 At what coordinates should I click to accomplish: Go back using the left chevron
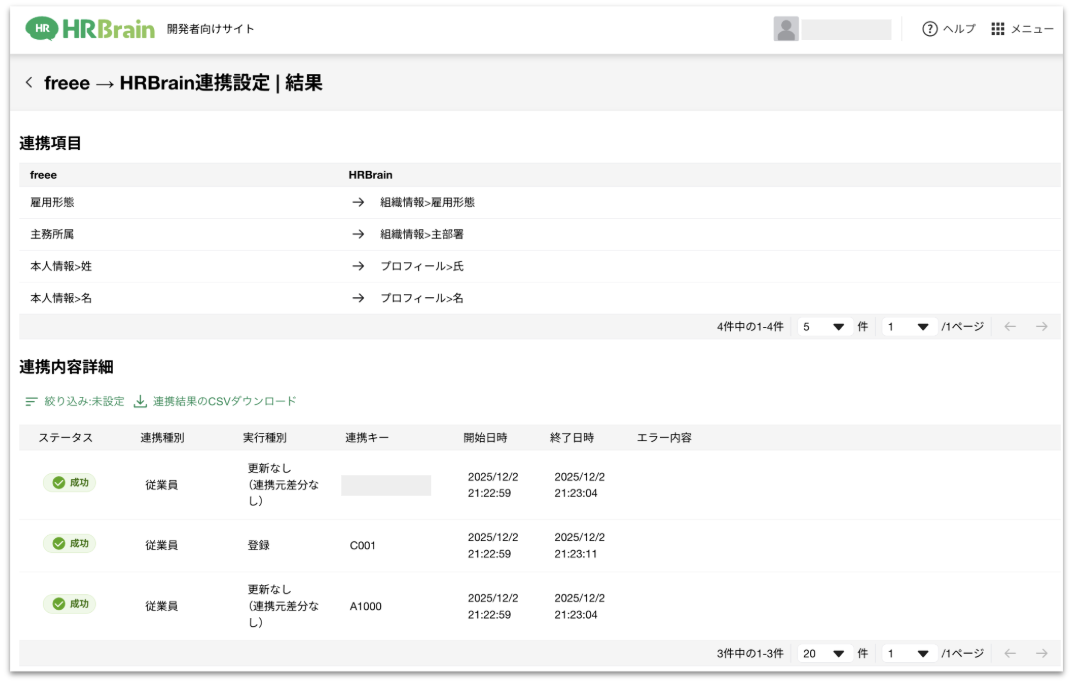coord(29,83)
